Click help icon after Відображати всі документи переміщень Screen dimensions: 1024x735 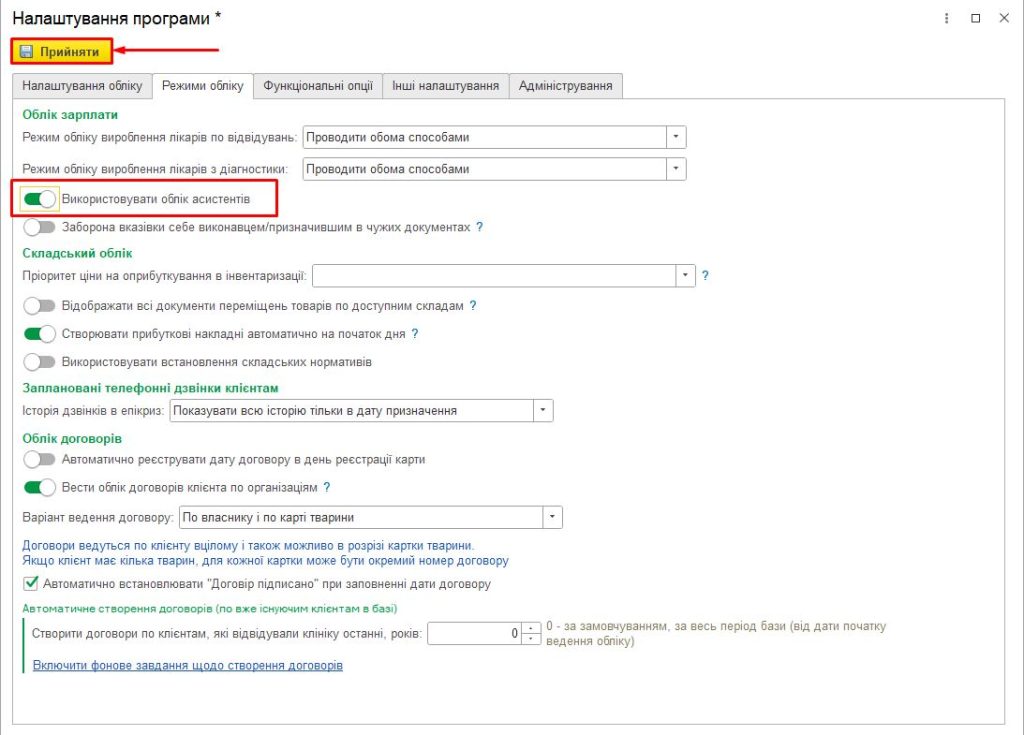[x=473, y=306]
